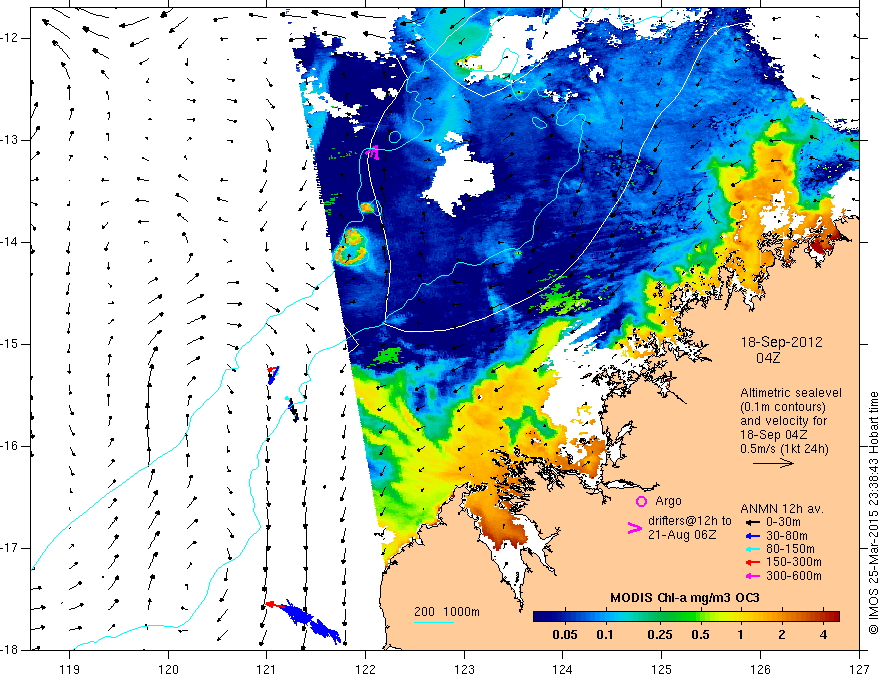Click the cyan bathymetry contour legend line

[434, 622]
